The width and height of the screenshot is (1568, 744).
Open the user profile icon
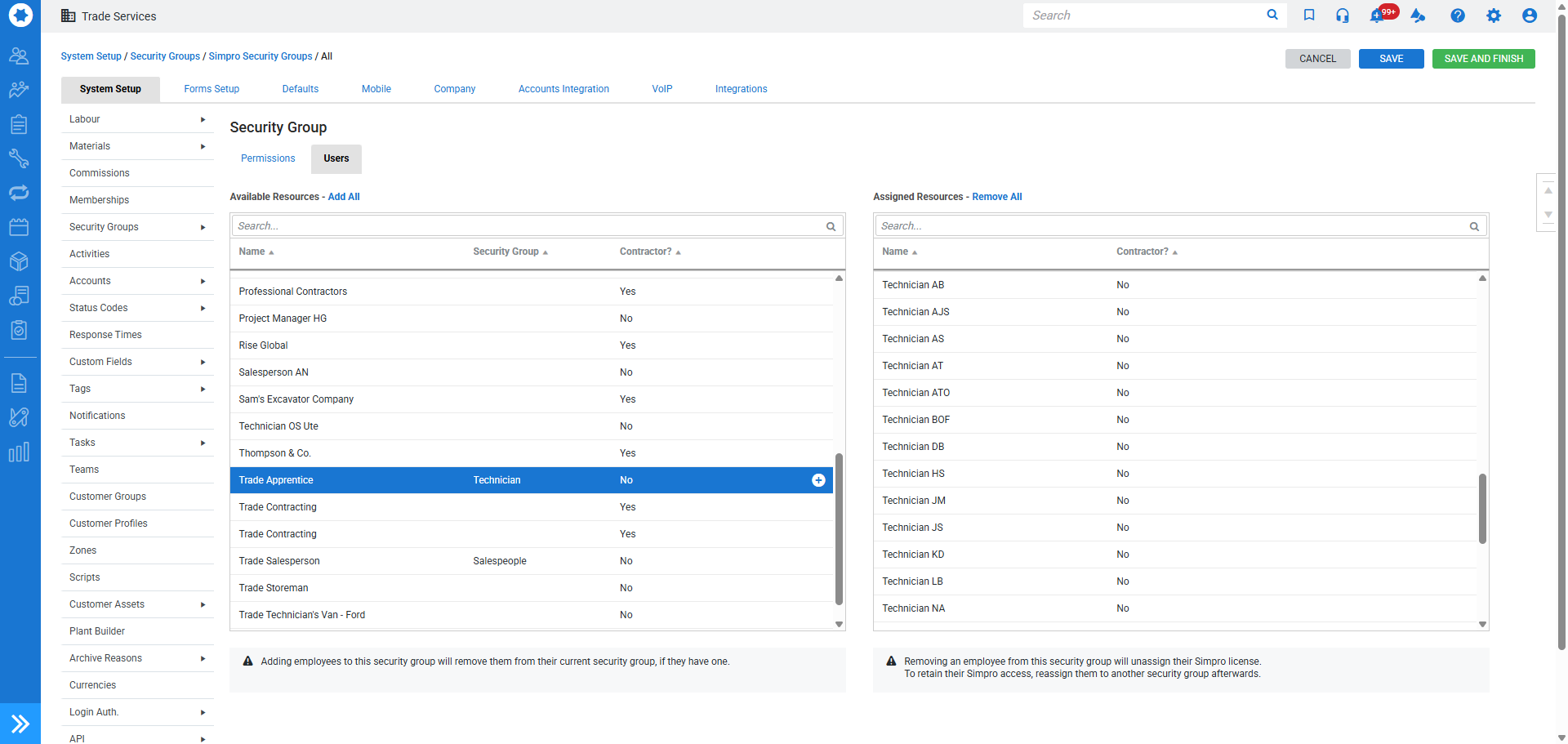click(x=1529, y=16)
